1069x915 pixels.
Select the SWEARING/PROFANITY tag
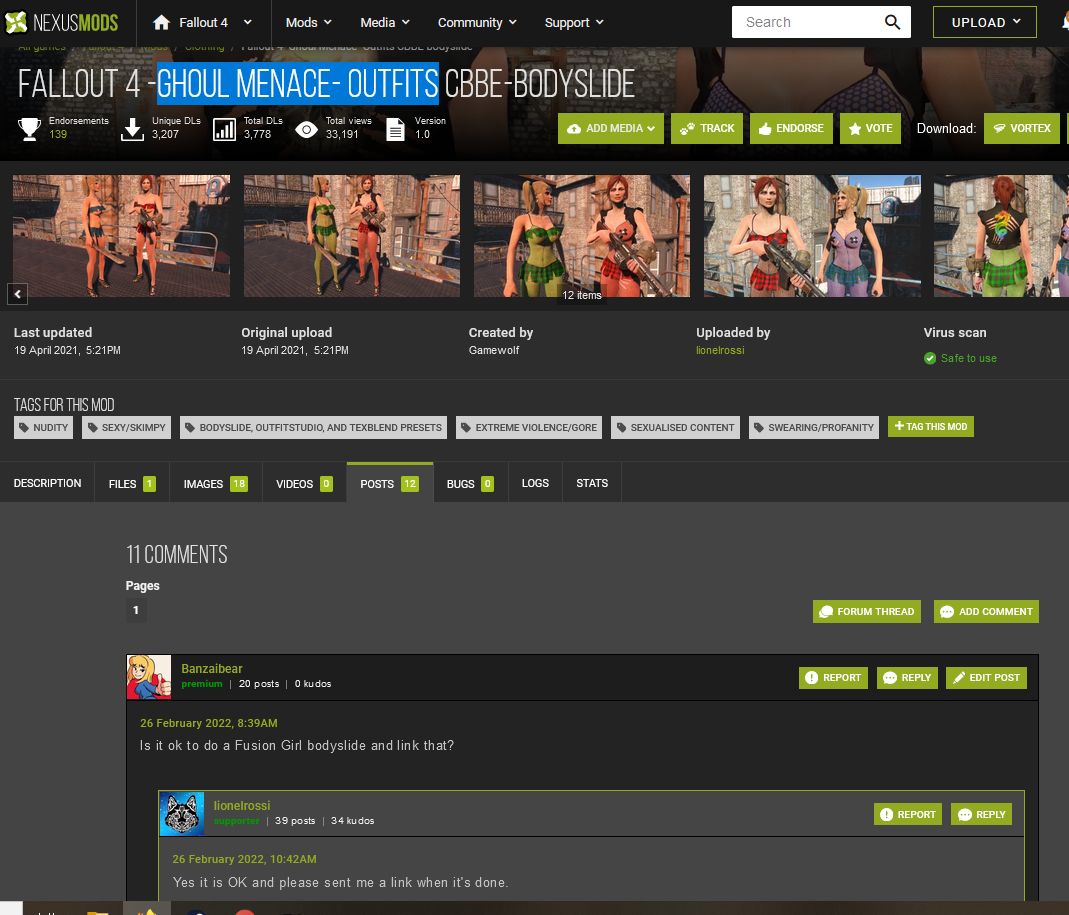point(814,428)
